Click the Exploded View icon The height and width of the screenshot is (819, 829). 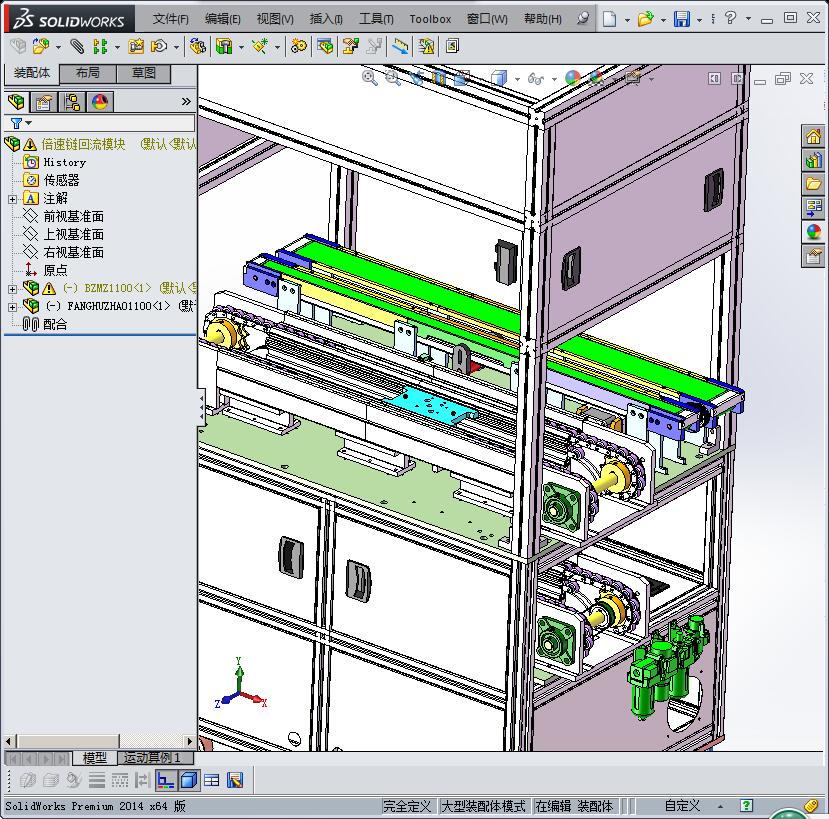point(350,47)
